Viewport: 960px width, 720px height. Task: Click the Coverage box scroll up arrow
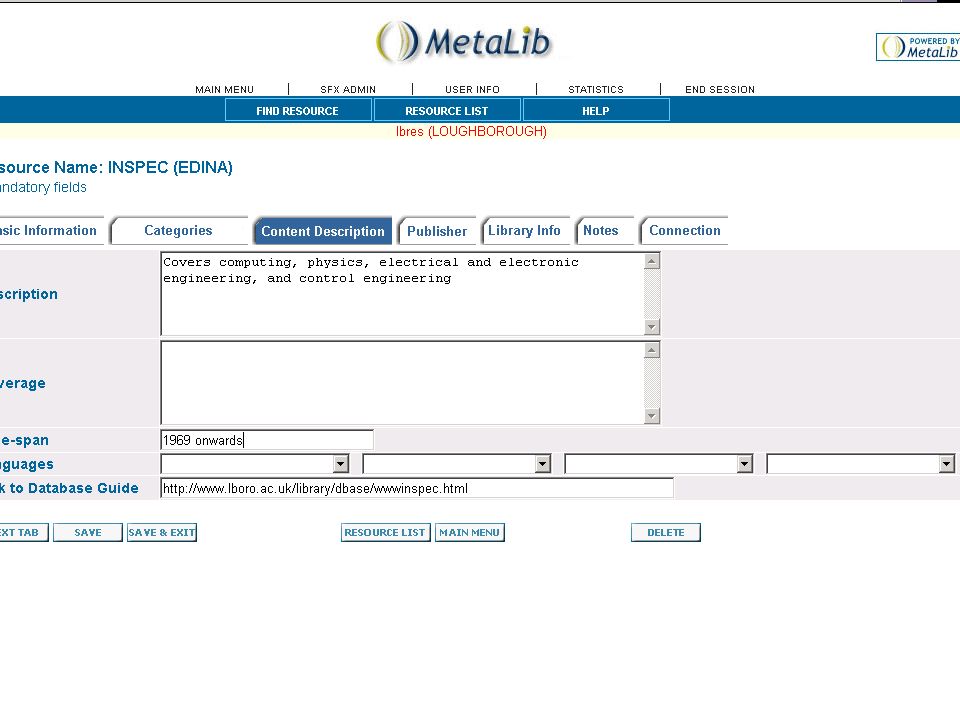tap(651, 351)
